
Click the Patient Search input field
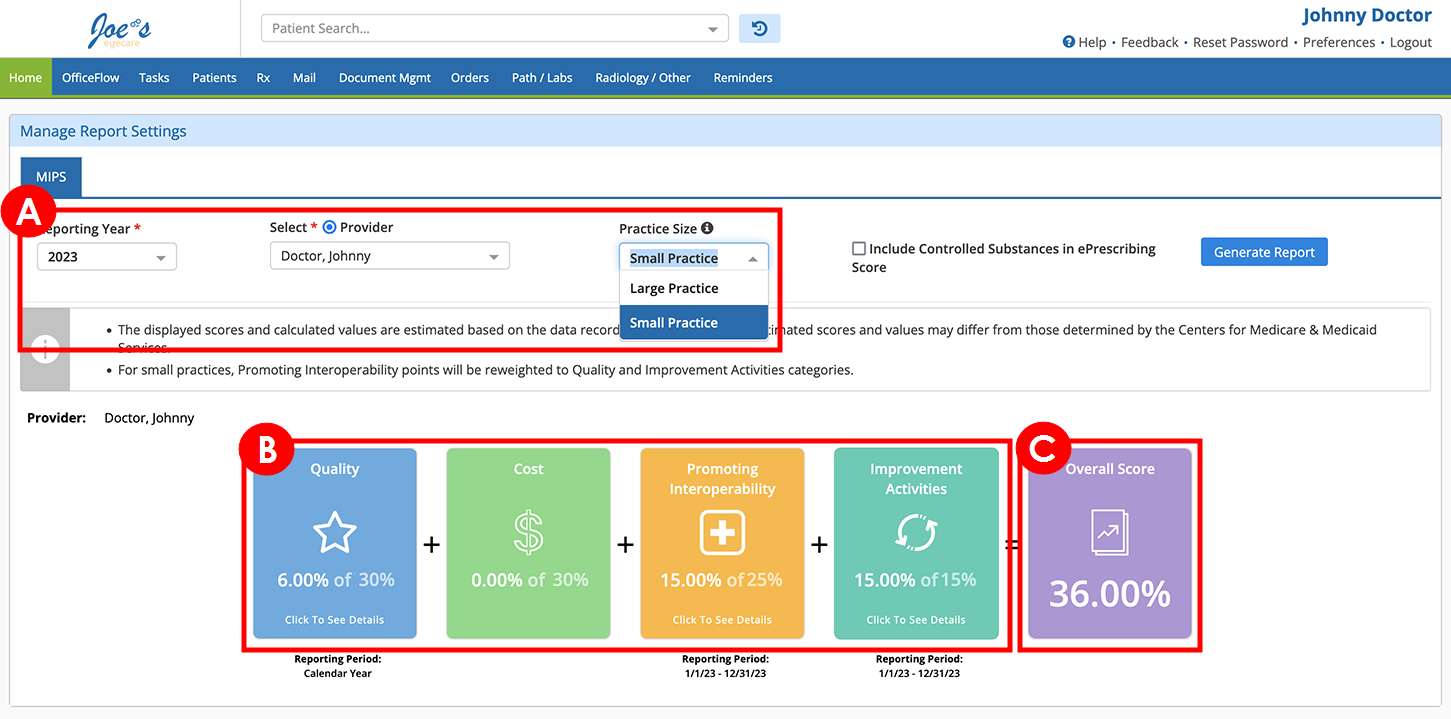click(x=484, y=29)
